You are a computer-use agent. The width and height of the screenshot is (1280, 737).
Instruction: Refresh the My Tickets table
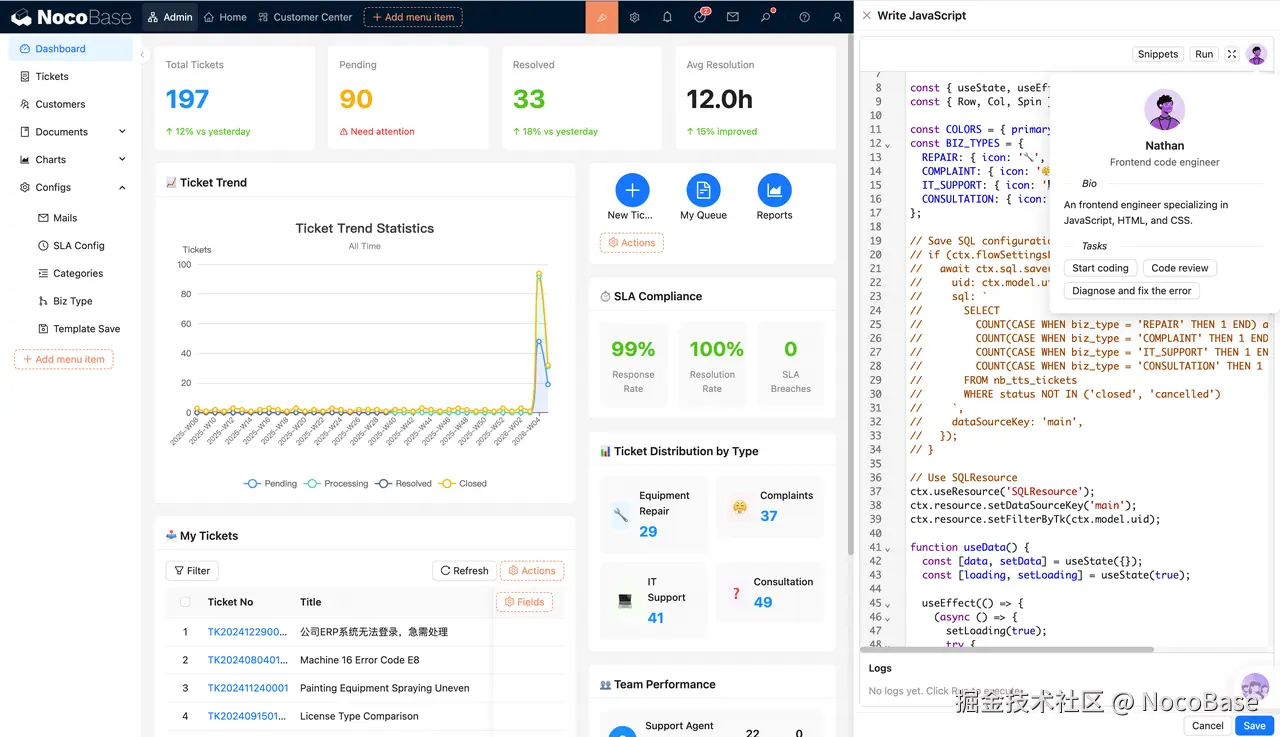click(464, 571)
